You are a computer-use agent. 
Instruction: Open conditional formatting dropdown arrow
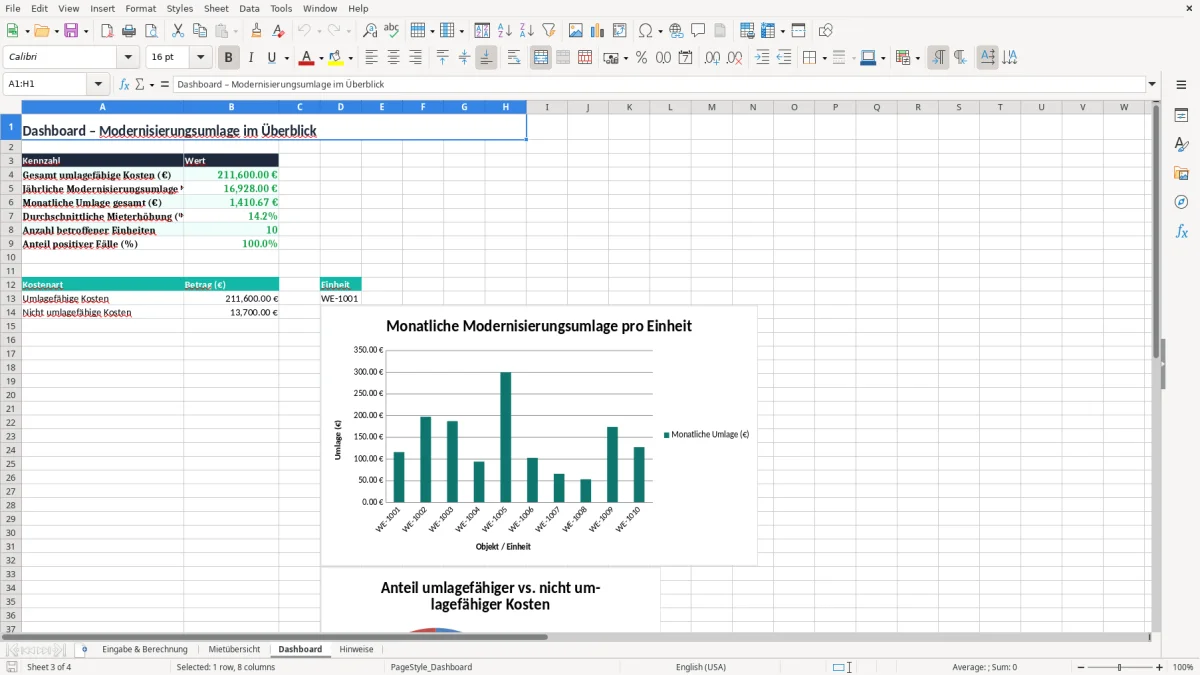pos(917,58)
